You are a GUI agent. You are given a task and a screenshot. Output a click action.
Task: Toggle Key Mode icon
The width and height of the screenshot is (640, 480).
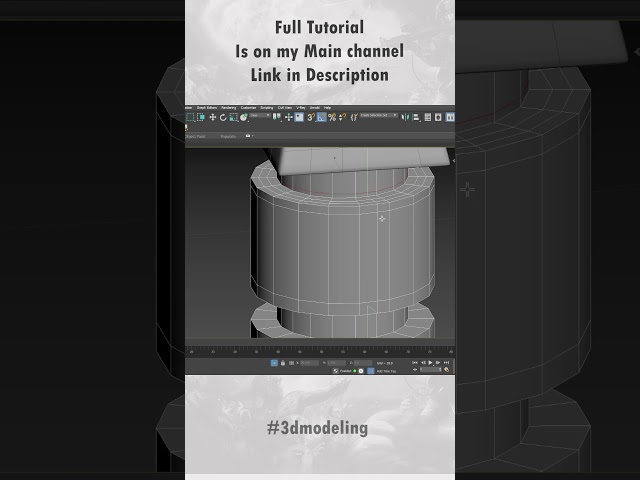pyautogui.click(x=415, y=370)
